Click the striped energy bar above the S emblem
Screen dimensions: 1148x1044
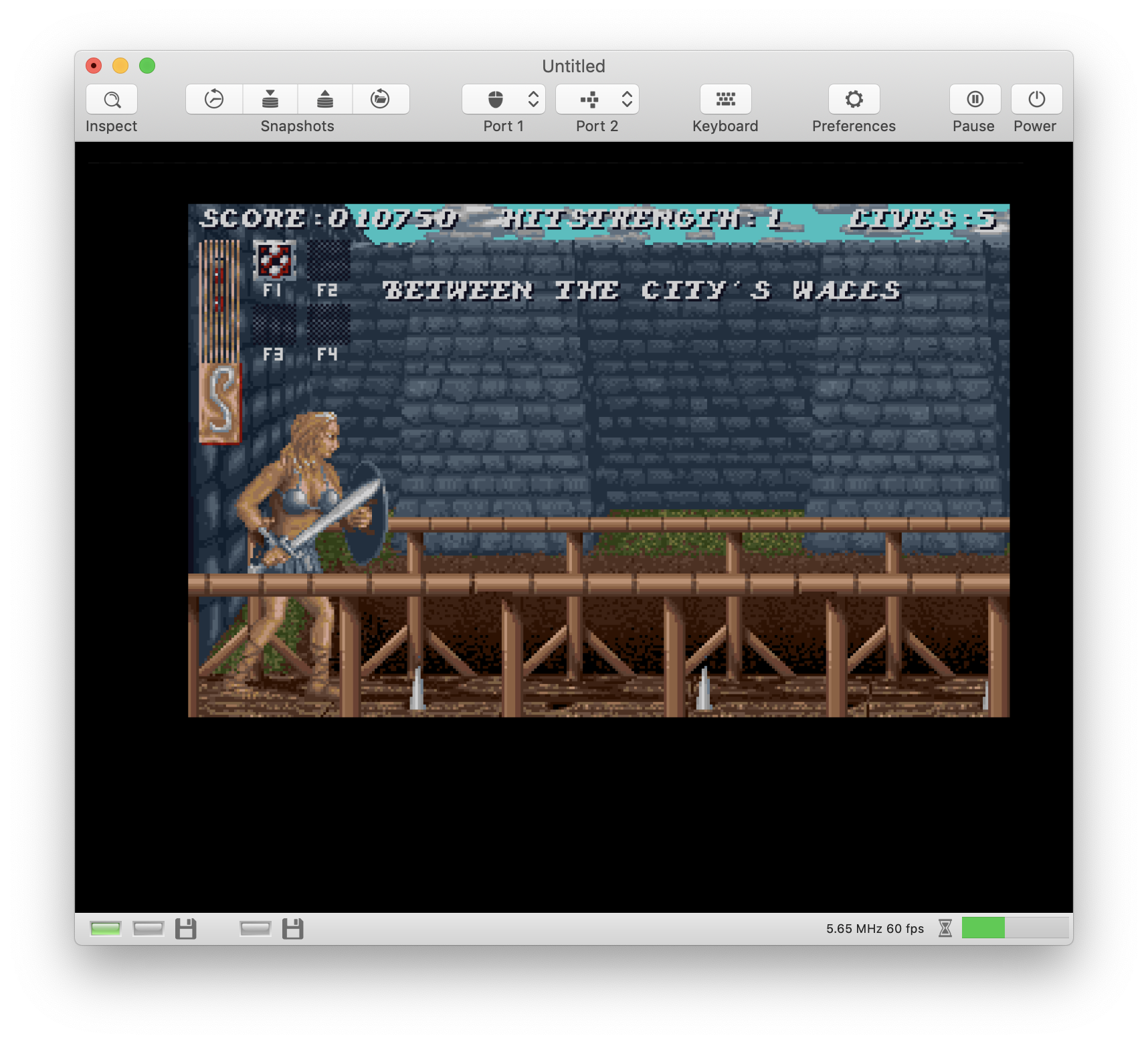(219, 301)
